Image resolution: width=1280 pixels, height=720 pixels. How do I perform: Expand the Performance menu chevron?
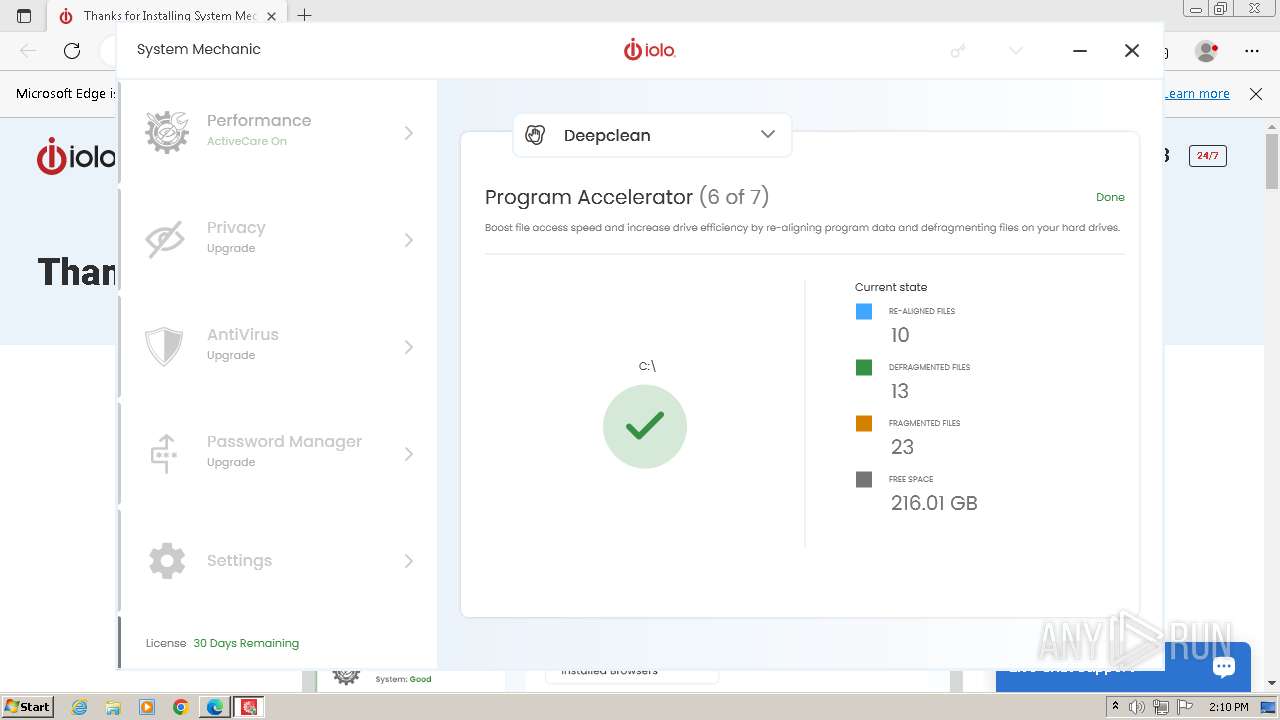[x=408, y=133]
